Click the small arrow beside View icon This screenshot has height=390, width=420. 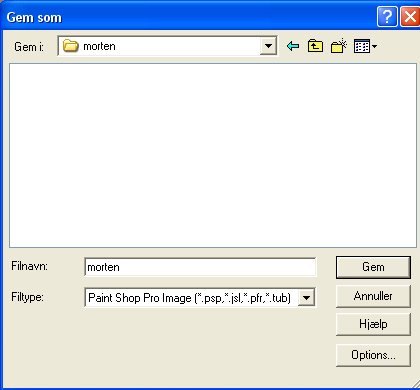point(374,46)
